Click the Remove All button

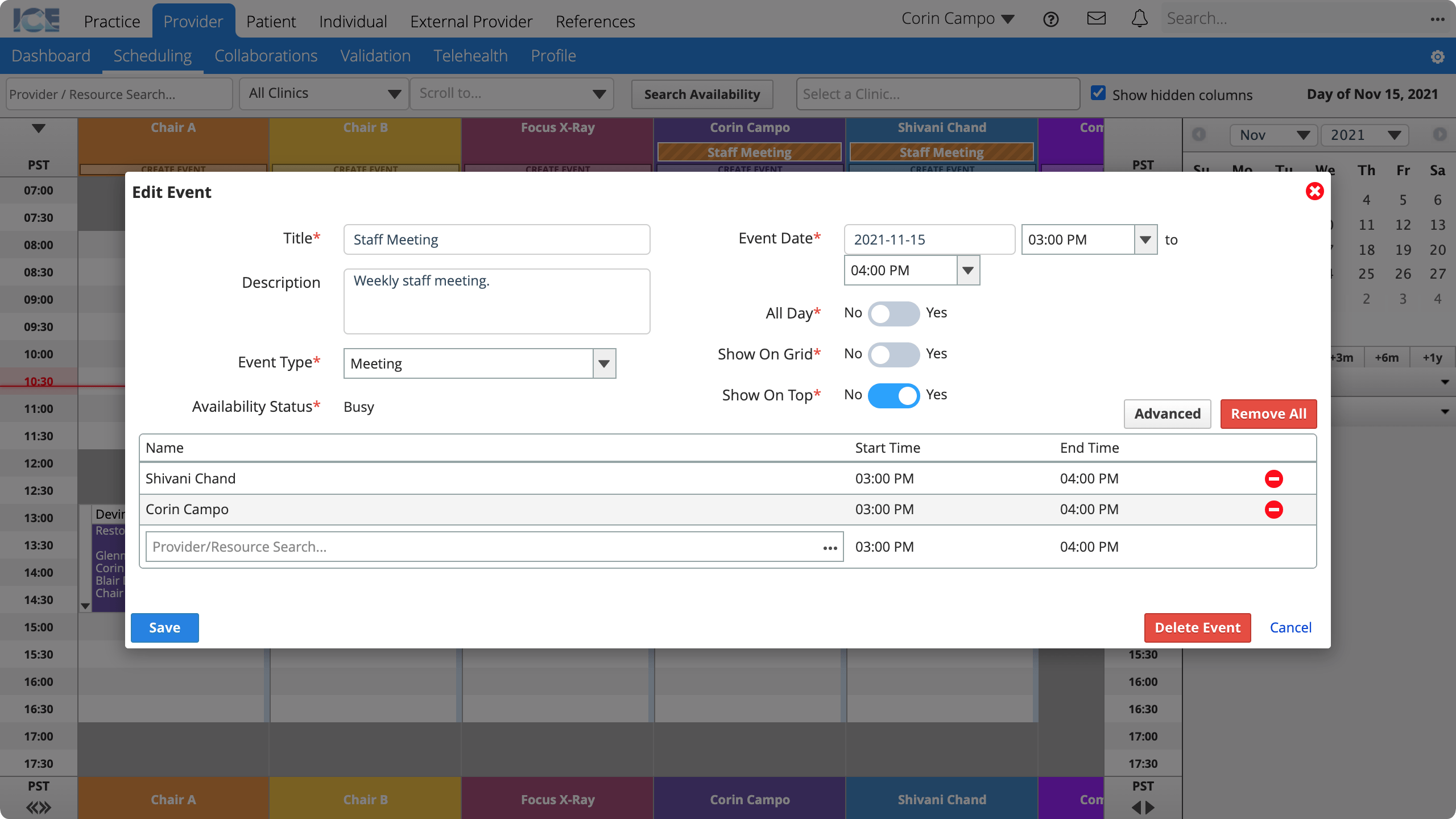tap(1269, 414)
